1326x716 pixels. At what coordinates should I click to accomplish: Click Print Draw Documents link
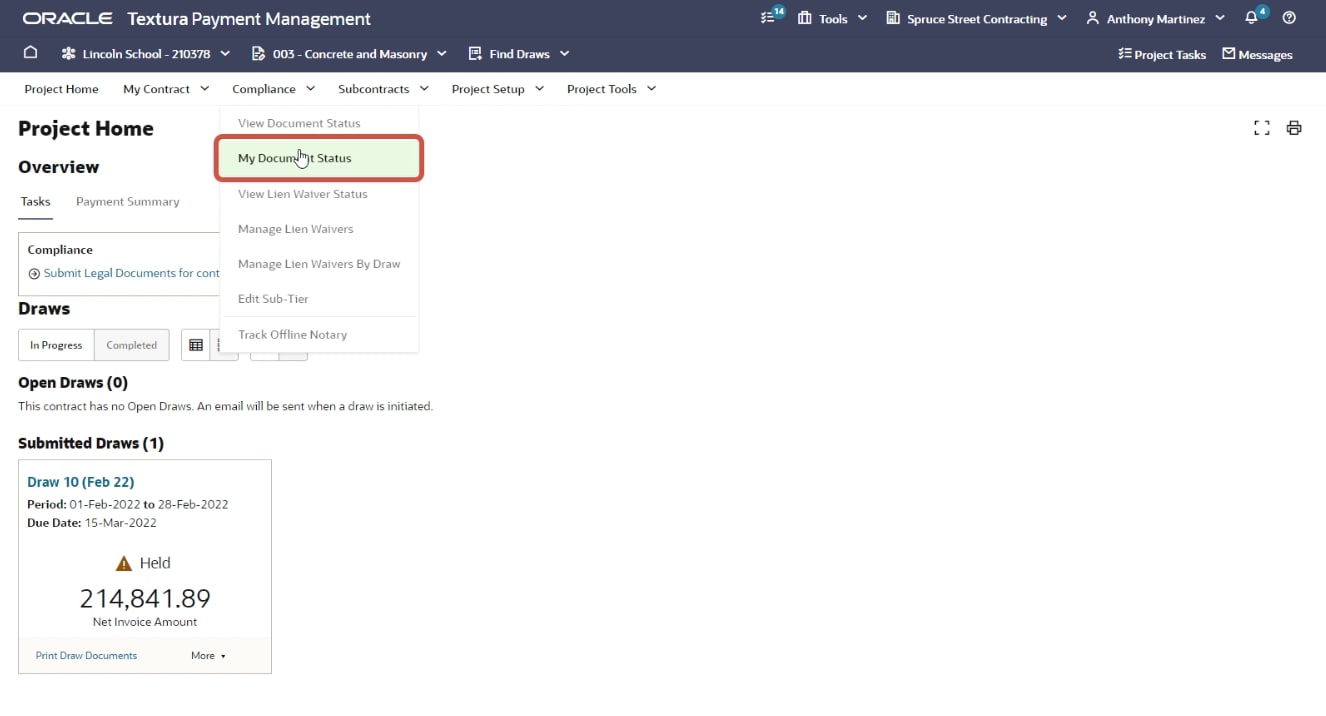[x=86, y=656]
